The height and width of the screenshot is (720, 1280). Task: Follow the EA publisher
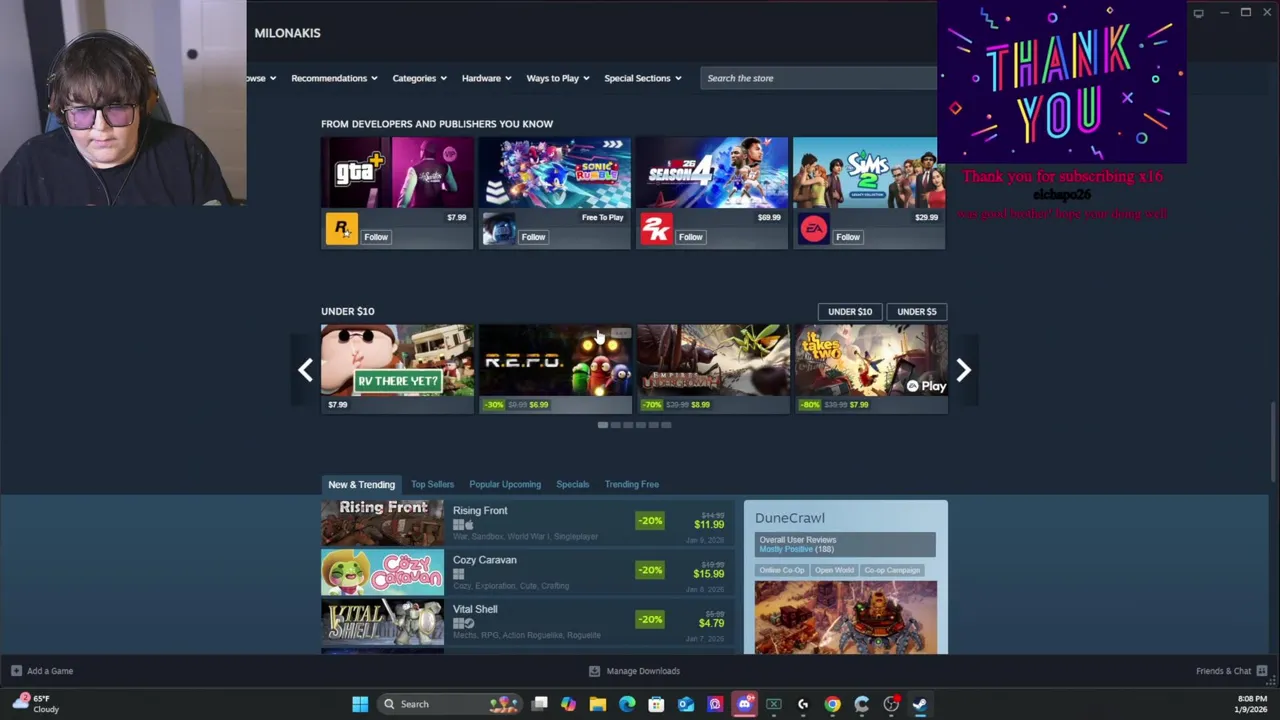tap(848, 237)
